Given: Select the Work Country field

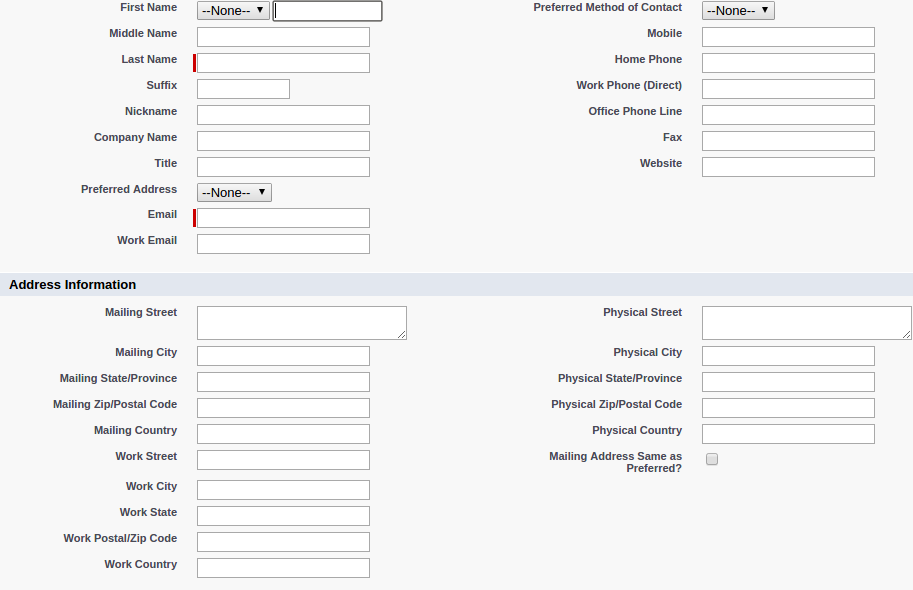Looking at the screenshot, I should tap(284, 568).
